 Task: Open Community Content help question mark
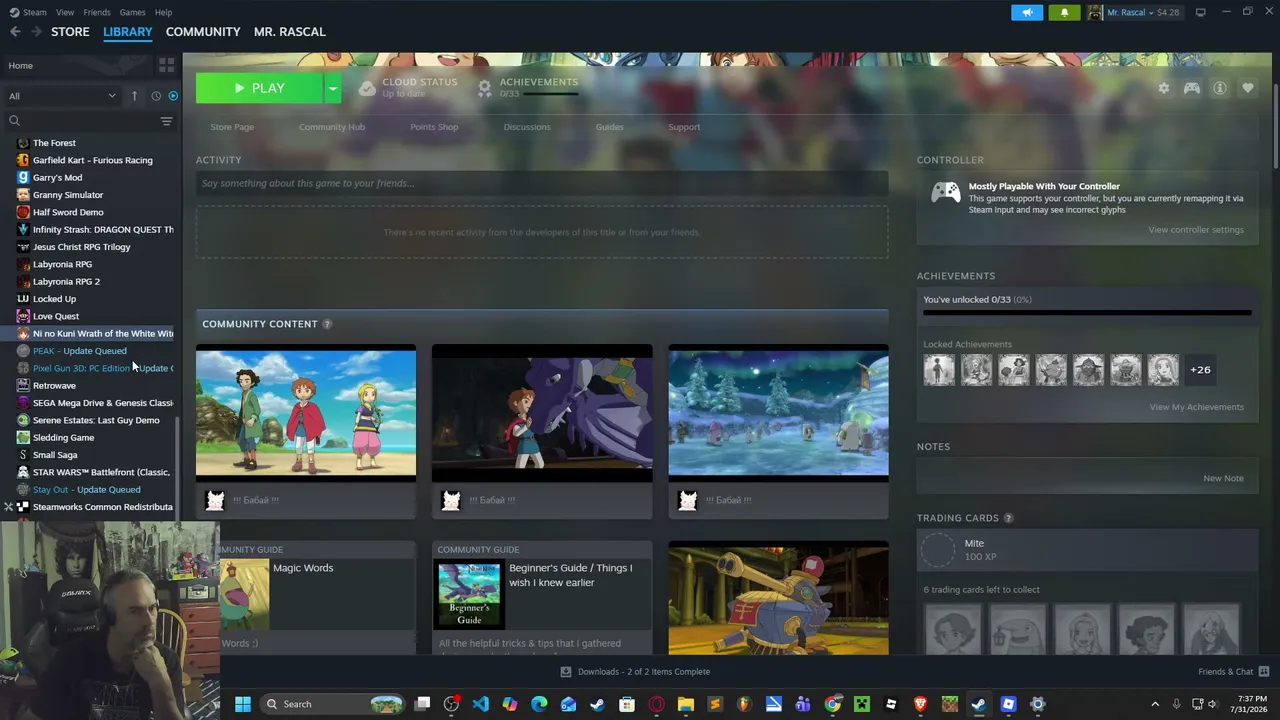327,324
